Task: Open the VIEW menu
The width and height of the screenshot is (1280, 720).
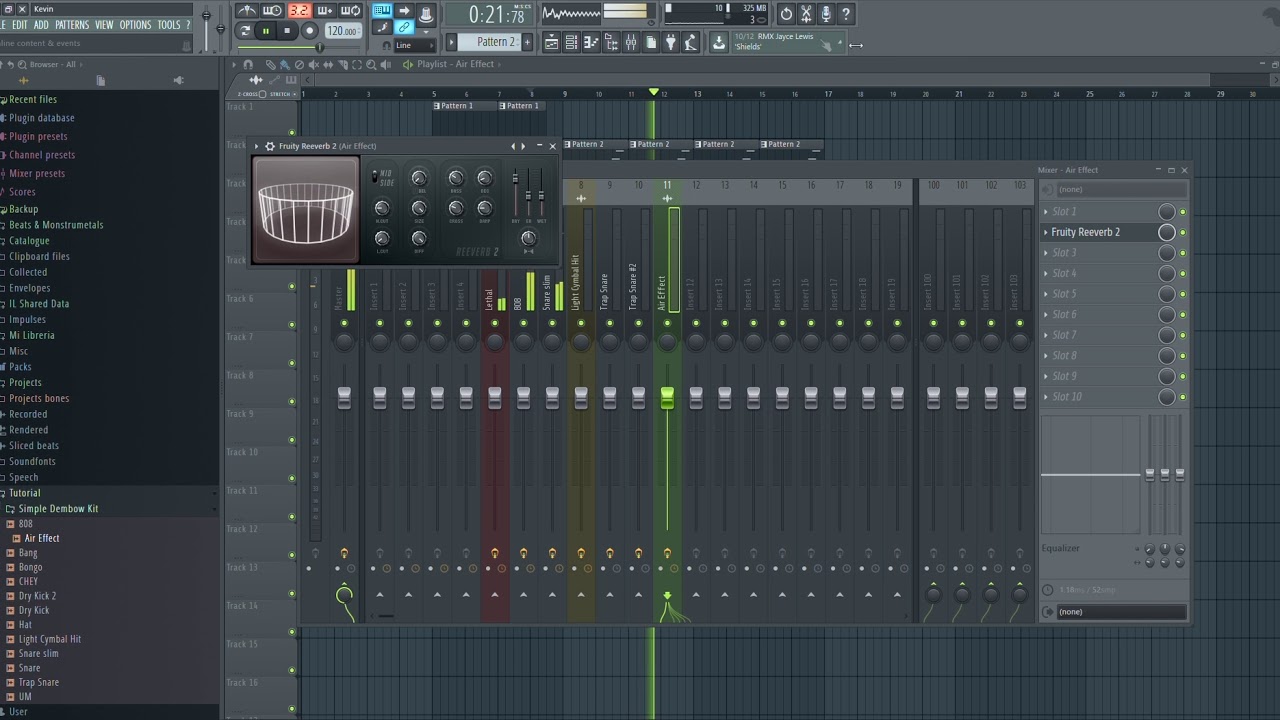Action: pos(104,25)
